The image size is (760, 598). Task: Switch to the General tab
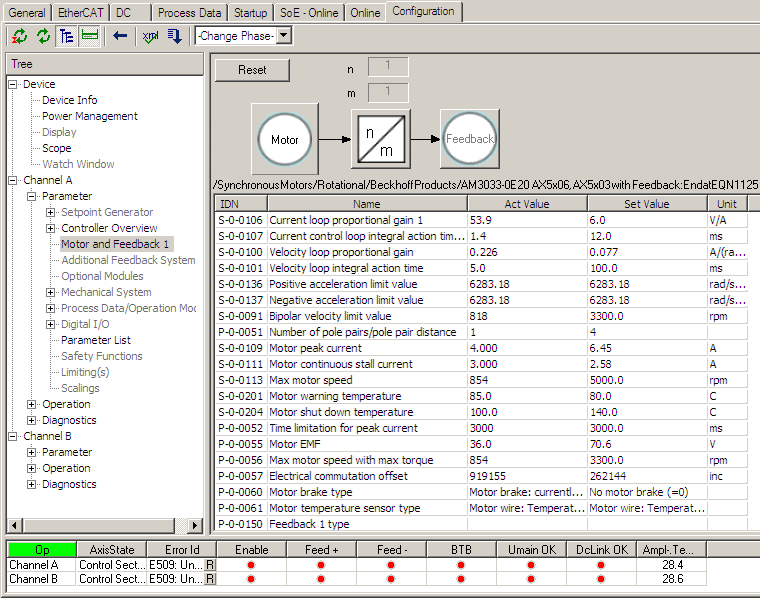[x=27, y=13]
